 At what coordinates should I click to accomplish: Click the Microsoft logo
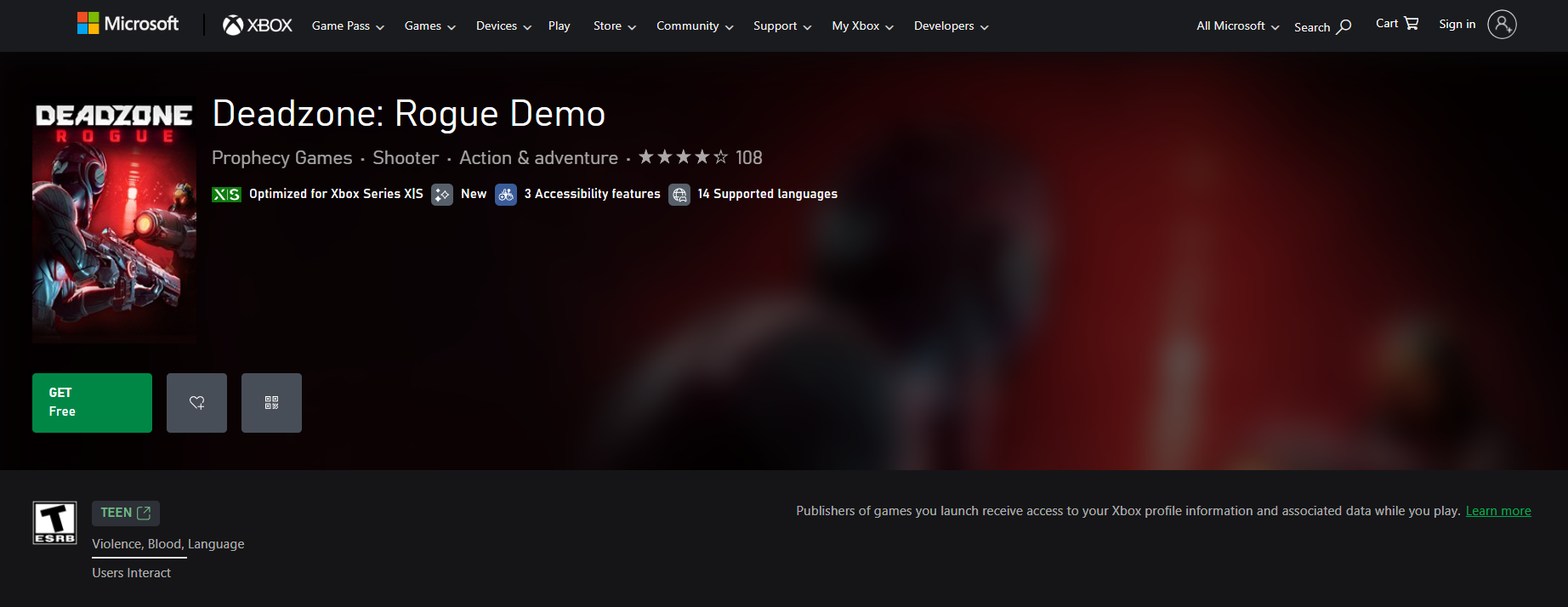(x=128, y=24)
